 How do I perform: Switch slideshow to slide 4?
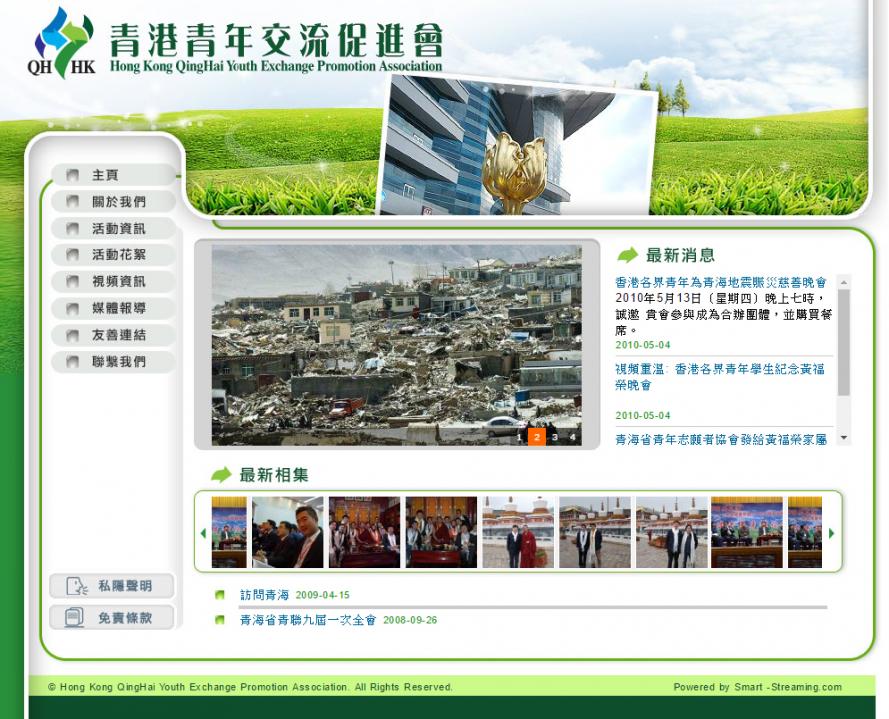pyautogui.click(x=573, y=437)
